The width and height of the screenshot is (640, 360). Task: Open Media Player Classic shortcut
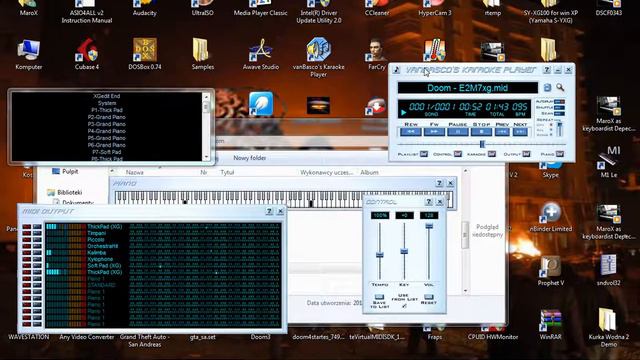[x=260, y=8]
